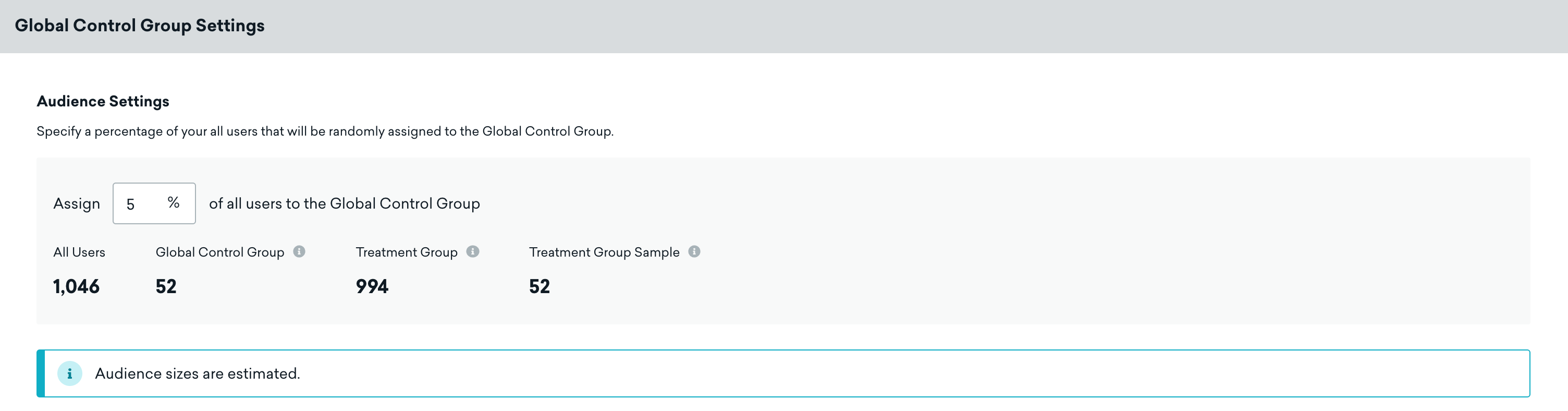
Task: Select the Audience Settings heading
Action: pos(103,101)
